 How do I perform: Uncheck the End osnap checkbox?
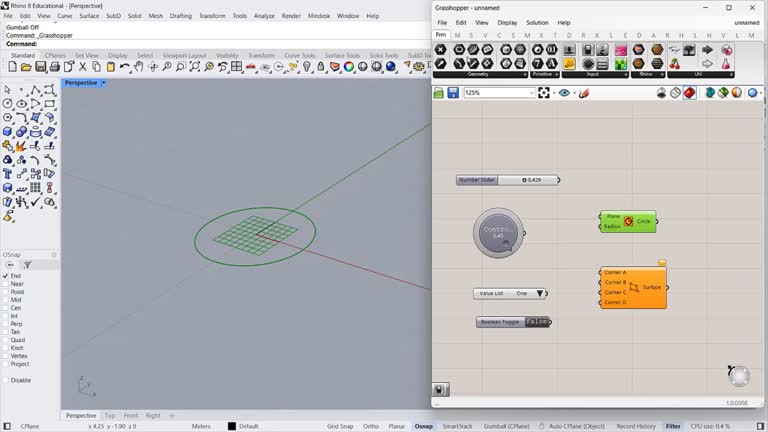tap(6, 276)
